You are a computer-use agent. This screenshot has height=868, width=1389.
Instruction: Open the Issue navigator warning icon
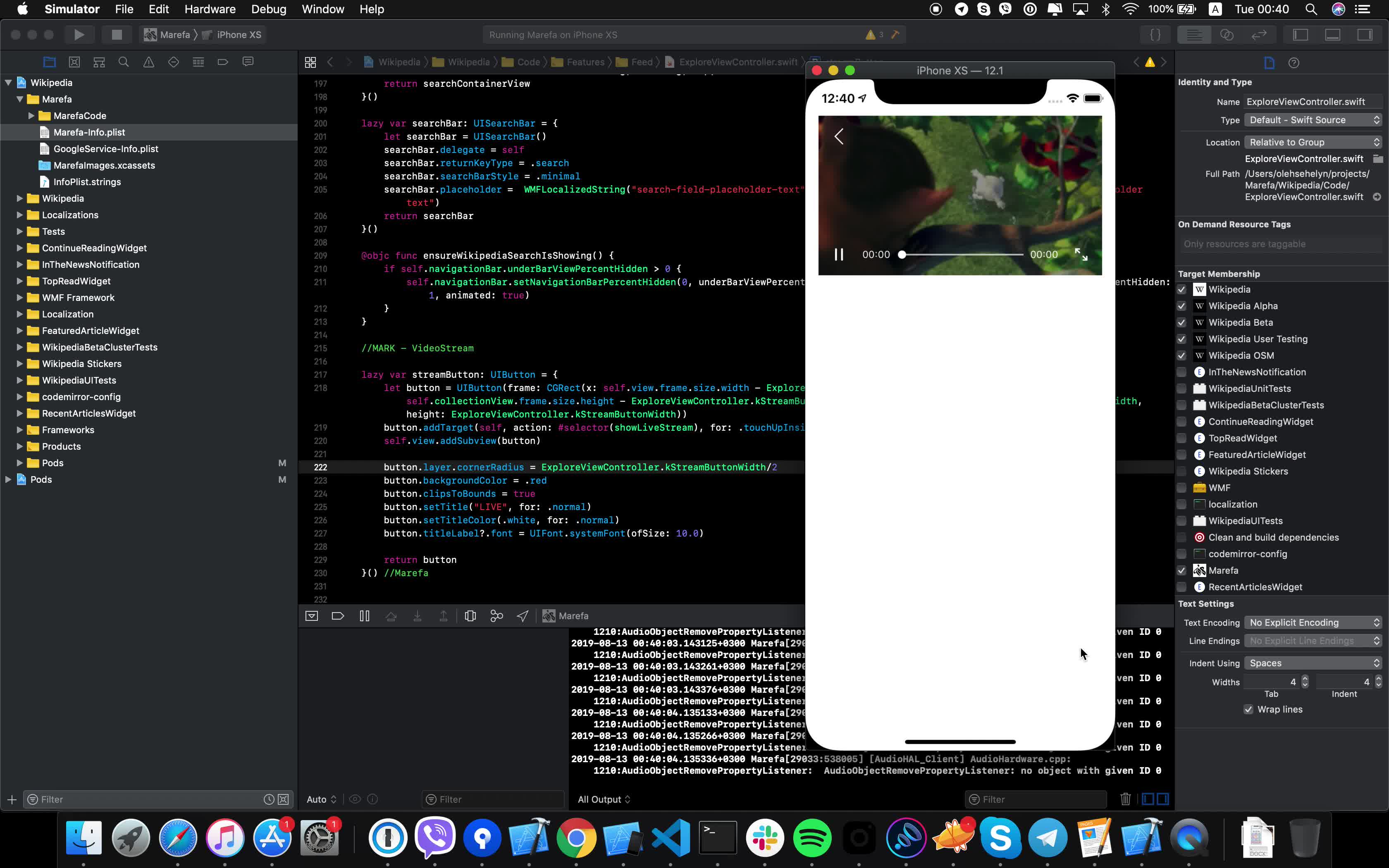(149, 62)
